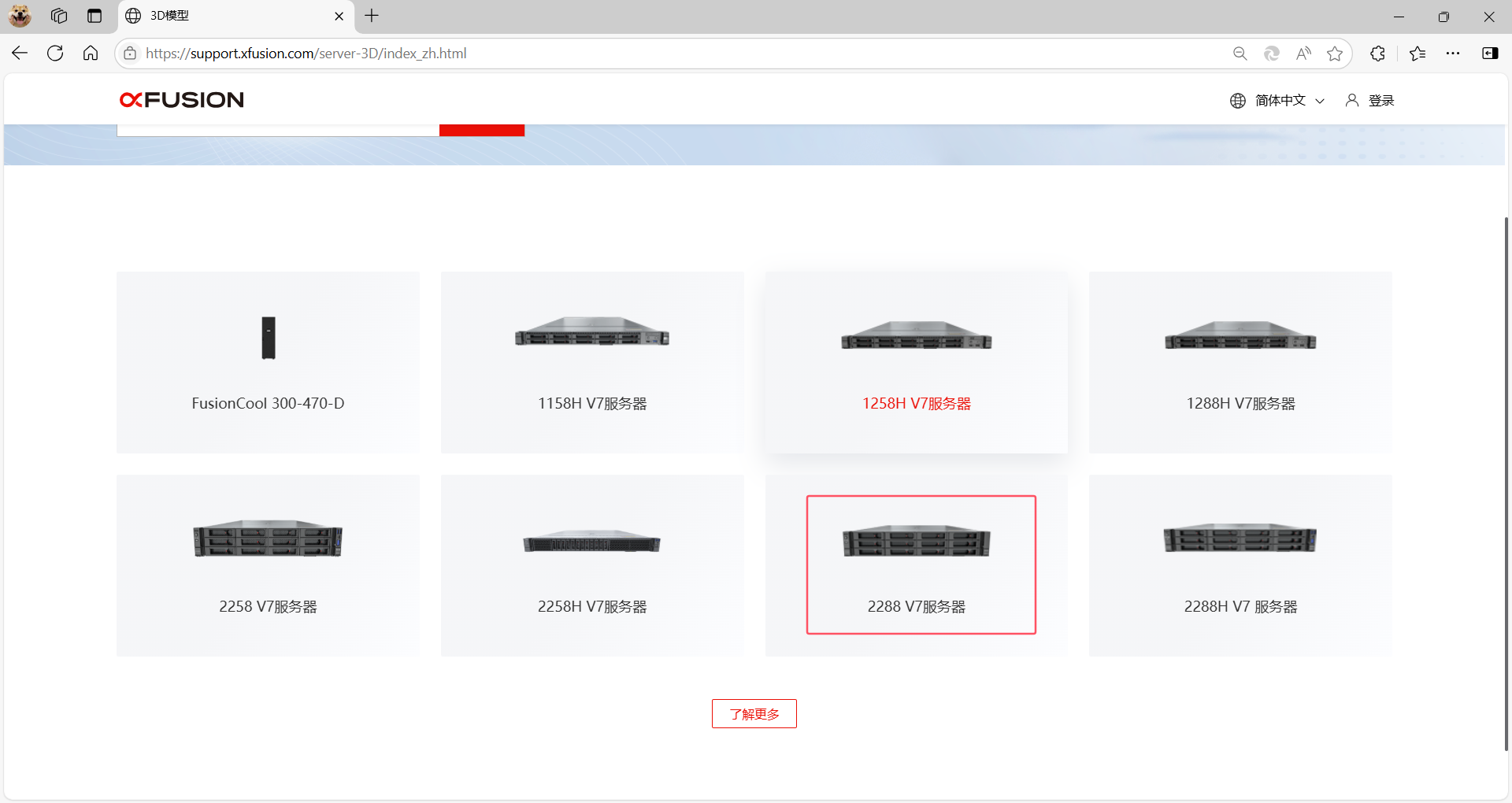
Task: Open the 2288H V7 服务器 server card
Action: (x=1240, y=565)
